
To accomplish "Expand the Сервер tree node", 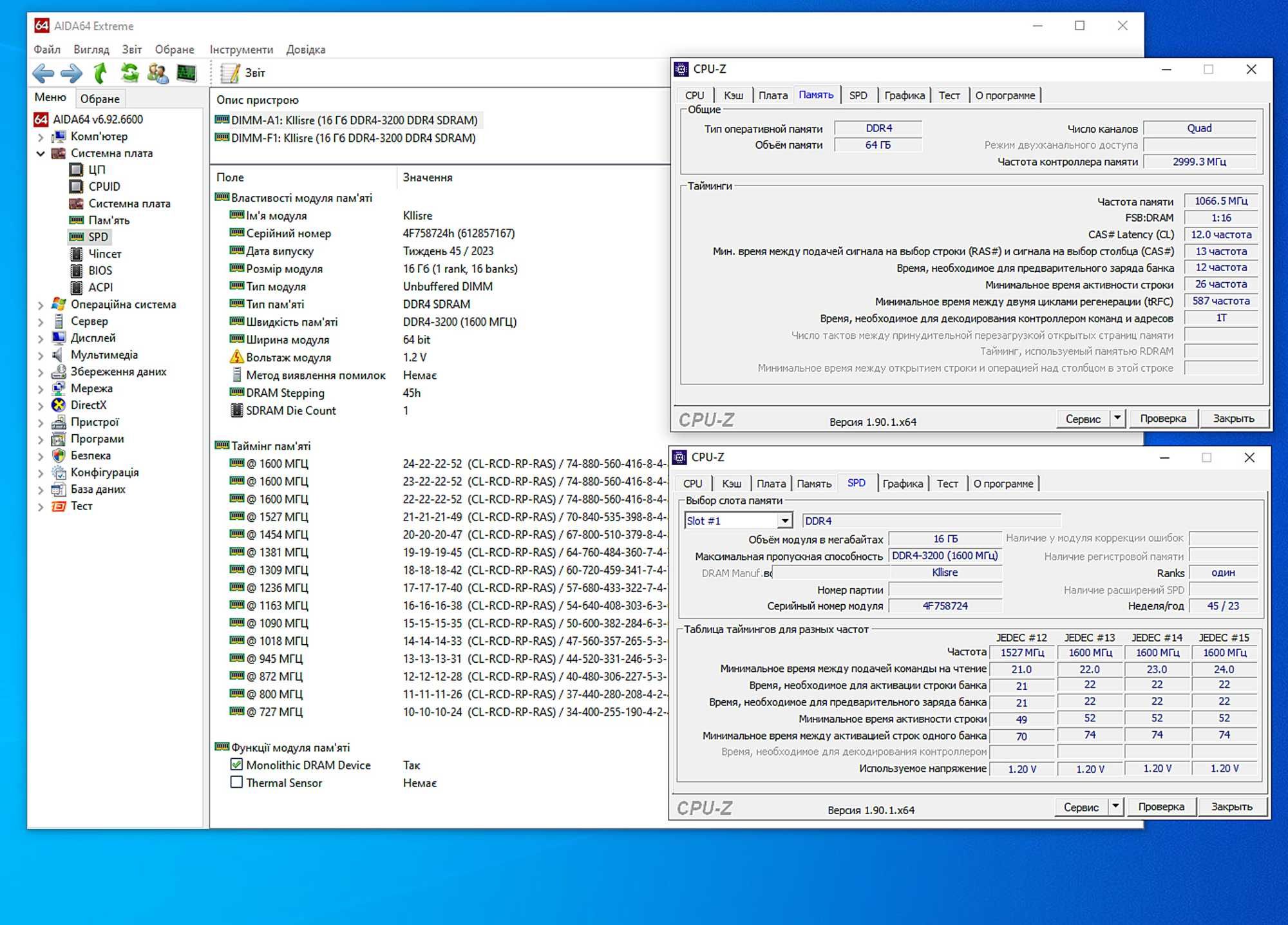I will [41, 321].
